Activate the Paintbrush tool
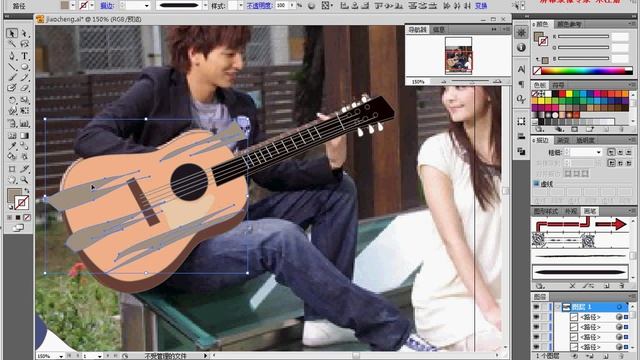The height and width of the screenshot is (360, 640). (x=12, y=78)
